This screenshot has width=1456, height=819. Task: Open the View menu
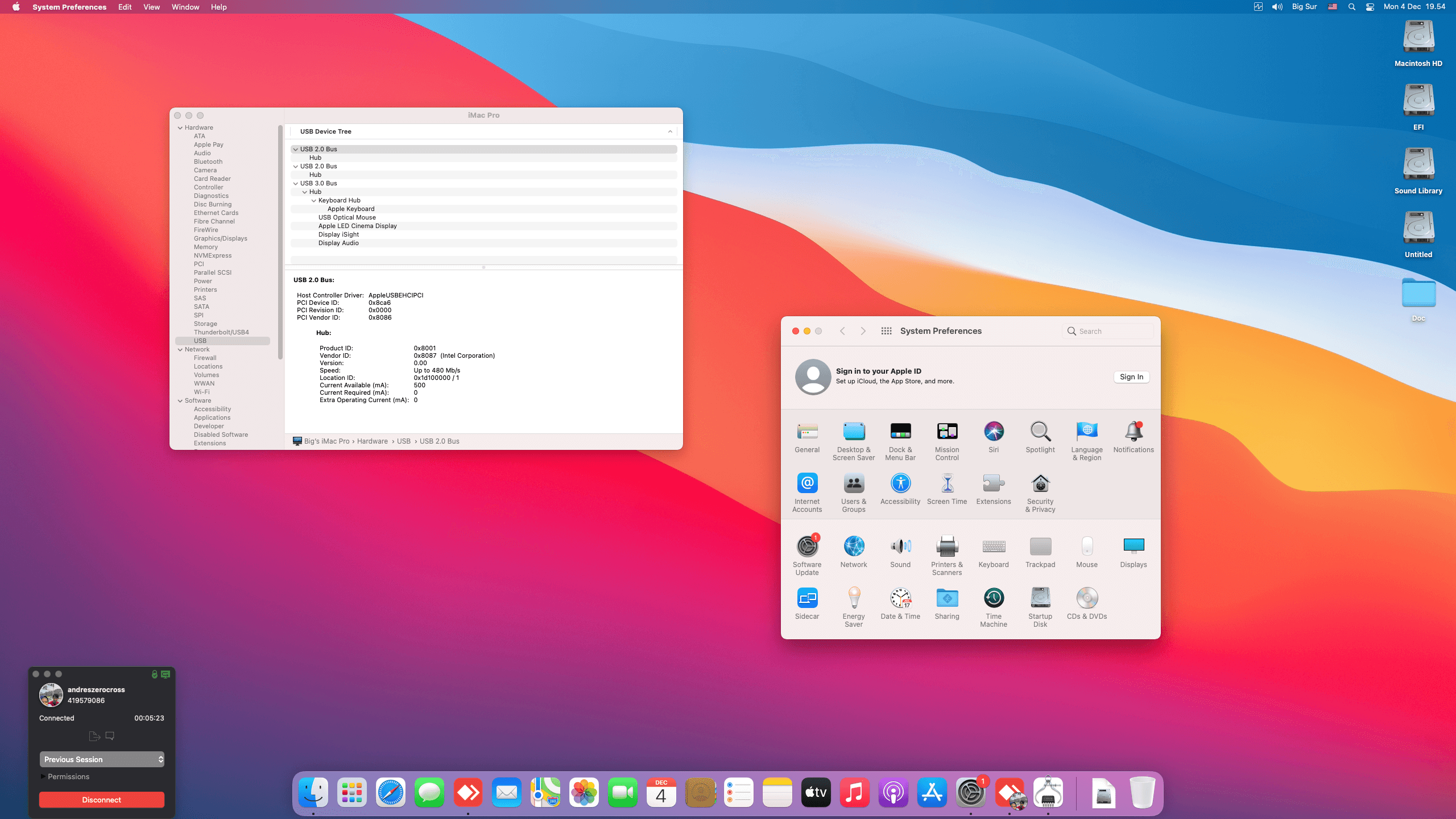pos(151,7)
